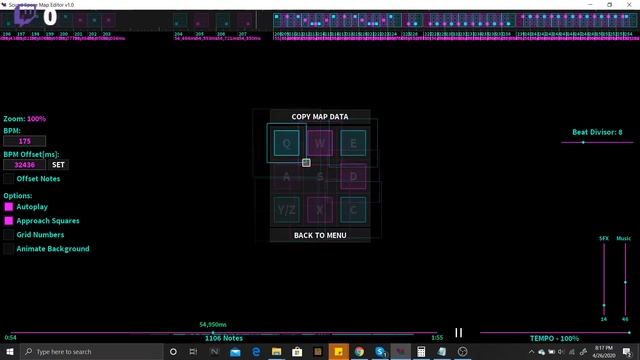Click the Zoom 100% value

coord(36,119)
